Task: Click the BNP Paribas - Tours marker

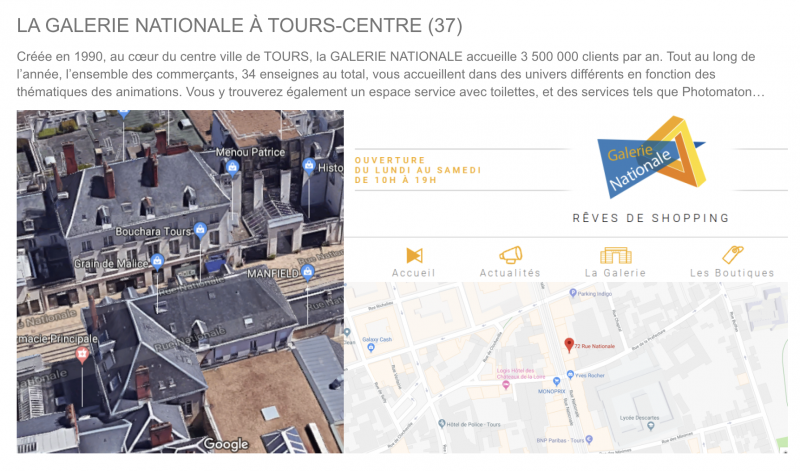Action: tap(589, 439)
